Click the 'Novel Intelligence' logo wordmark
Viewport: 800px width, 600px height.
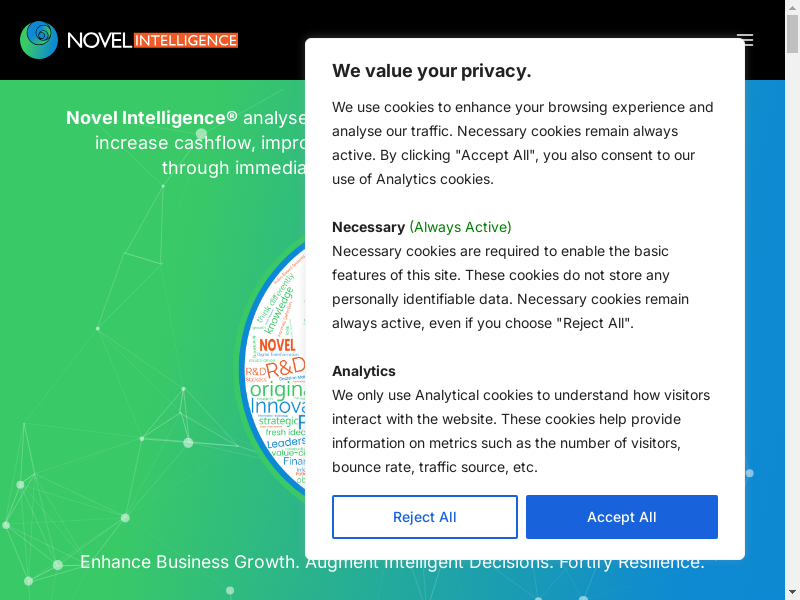pos(152,40)
